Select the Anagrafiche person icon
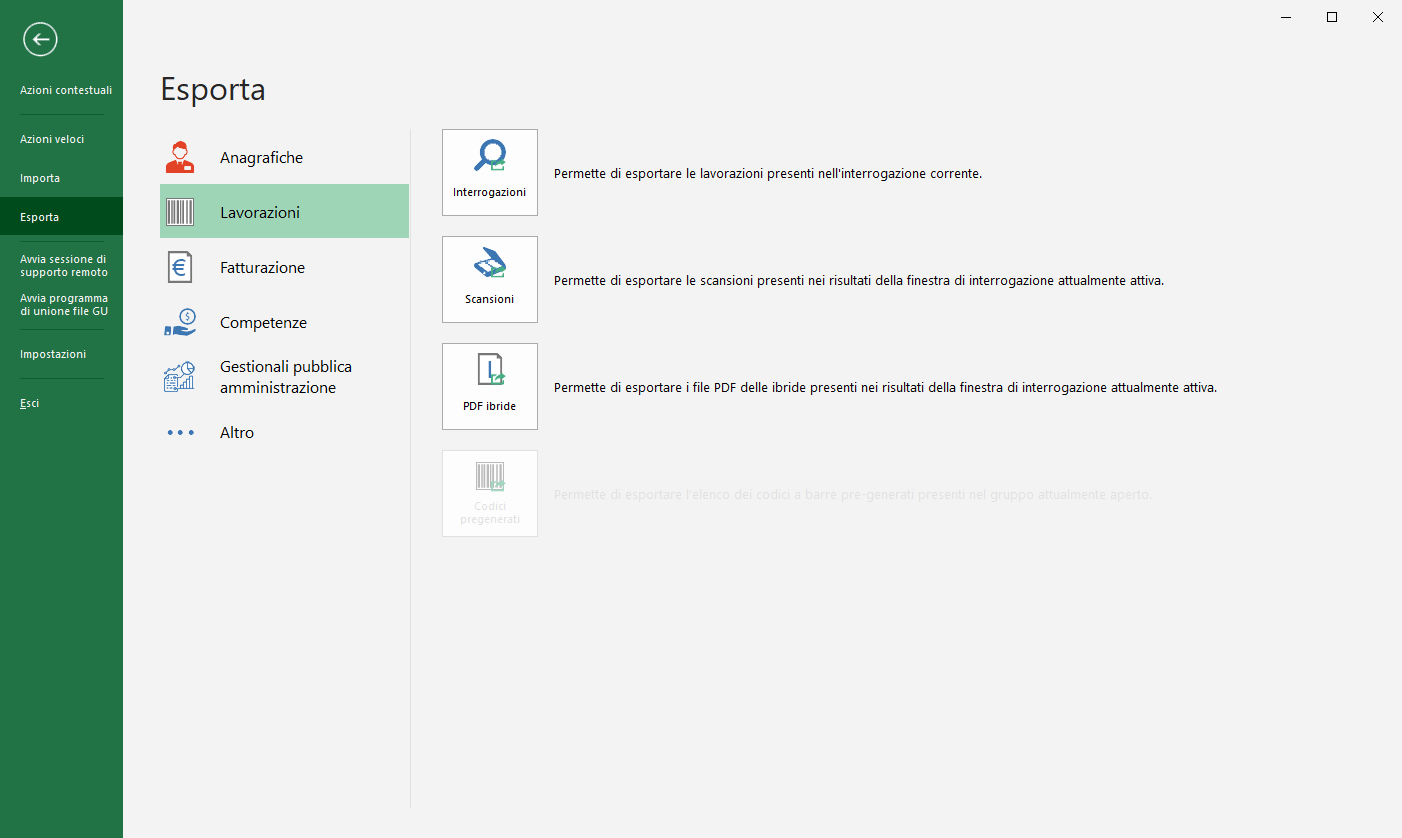Screen dimensions: 1402x838 [x=180, y=158]
